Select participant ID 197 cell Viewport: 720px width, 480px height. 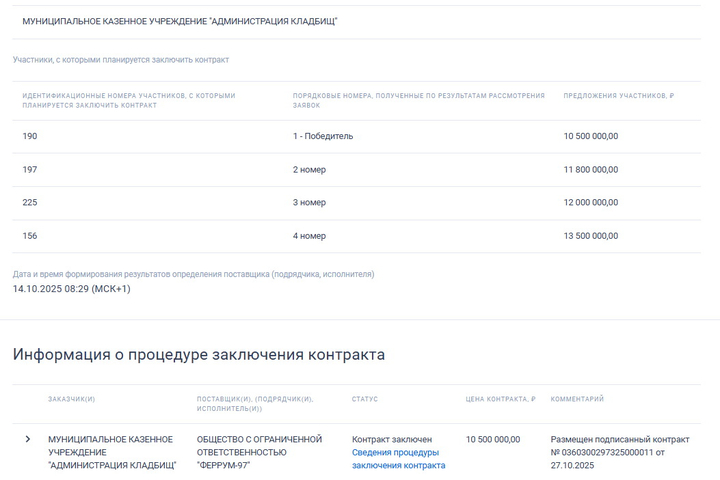click(x=30, y=170)
